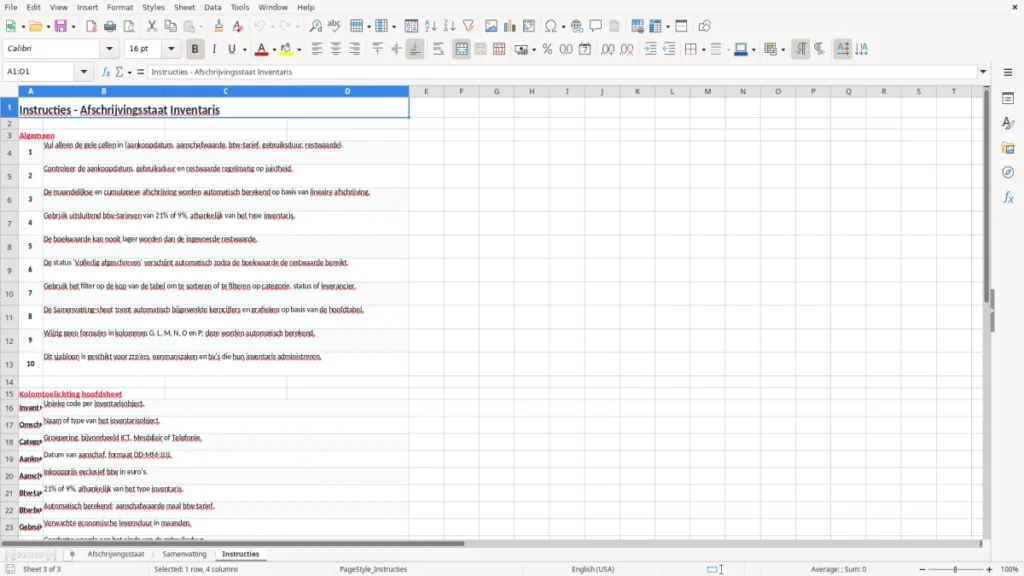
Task: Open the sidebar Navigator compass icon
Action: coord(1008,172)
